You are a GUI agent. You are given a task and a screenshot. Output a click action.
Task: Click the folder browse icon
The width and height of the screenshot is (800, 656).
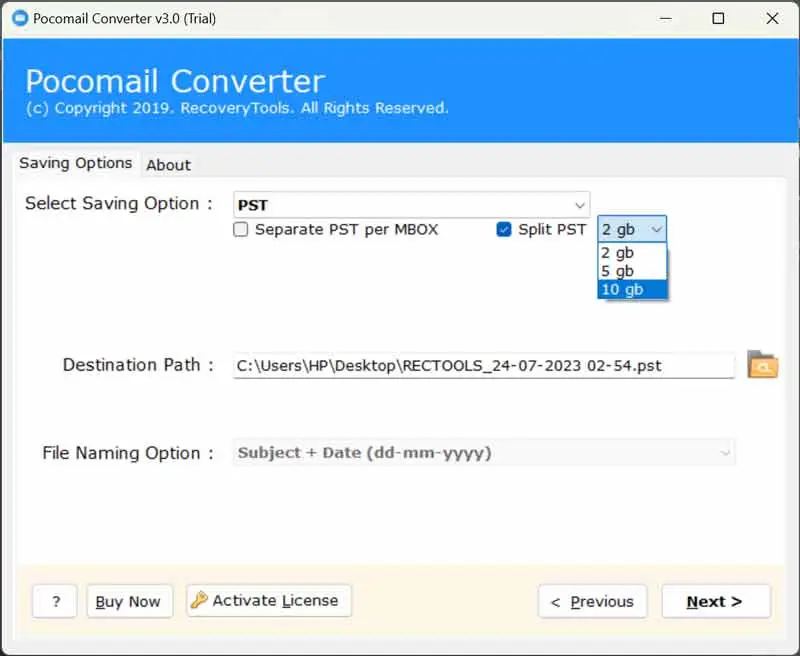762,365
